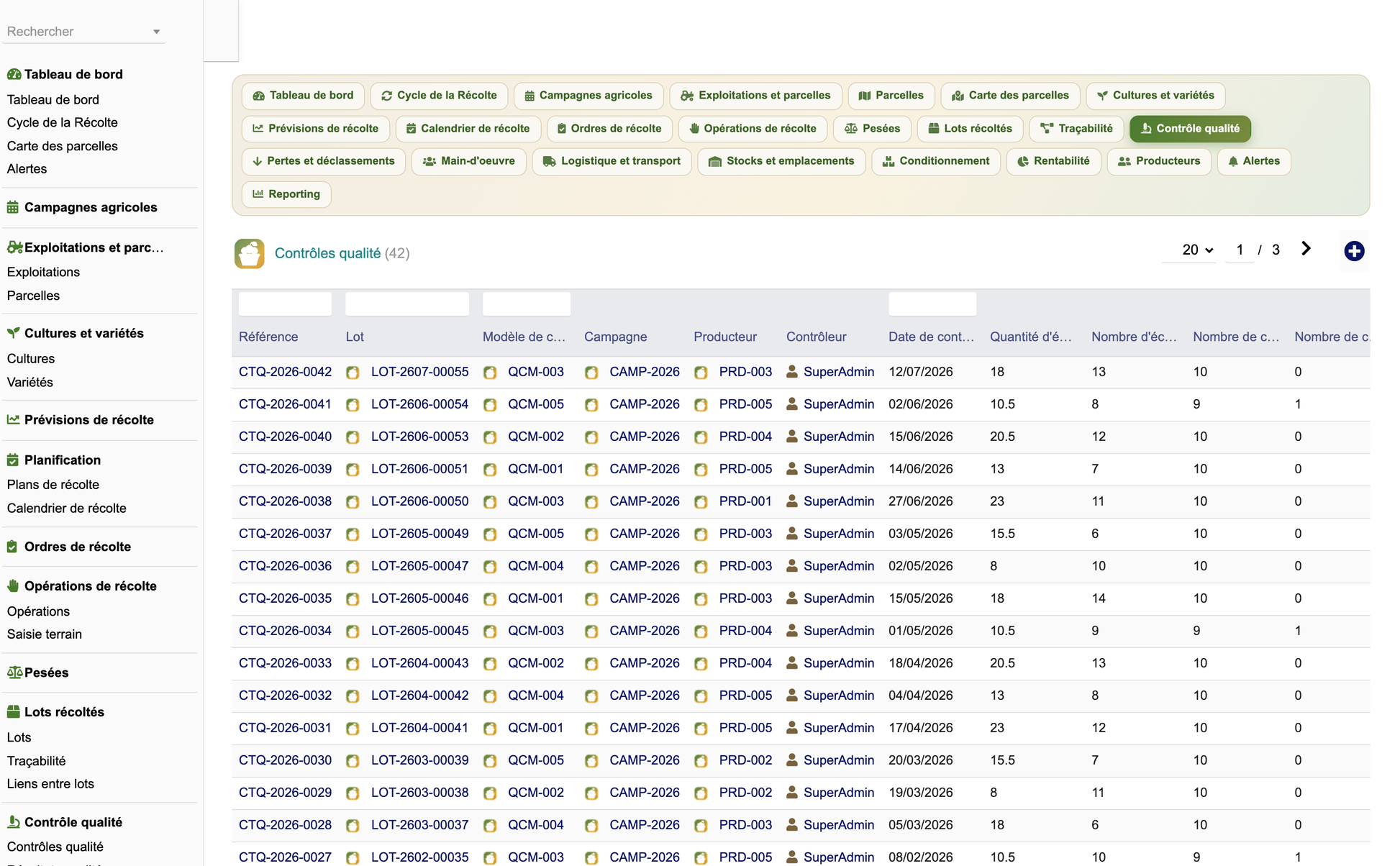Click the box icon beside Lots récoltés in sidebar

tap(13, 712)
